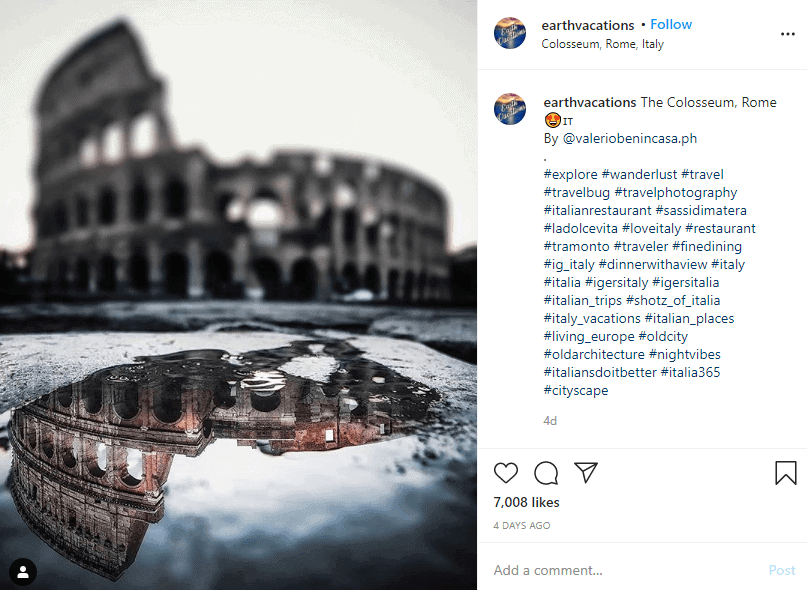This screenshot has height=590, width=807.
Task: Open the three-dot more options menu
Action: coord(787,34)
